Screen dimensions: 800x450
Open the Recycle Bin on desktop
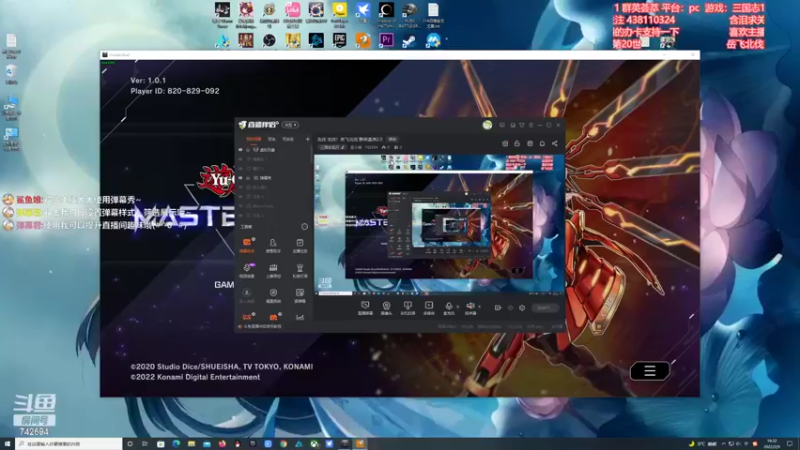tap(11, 74)
